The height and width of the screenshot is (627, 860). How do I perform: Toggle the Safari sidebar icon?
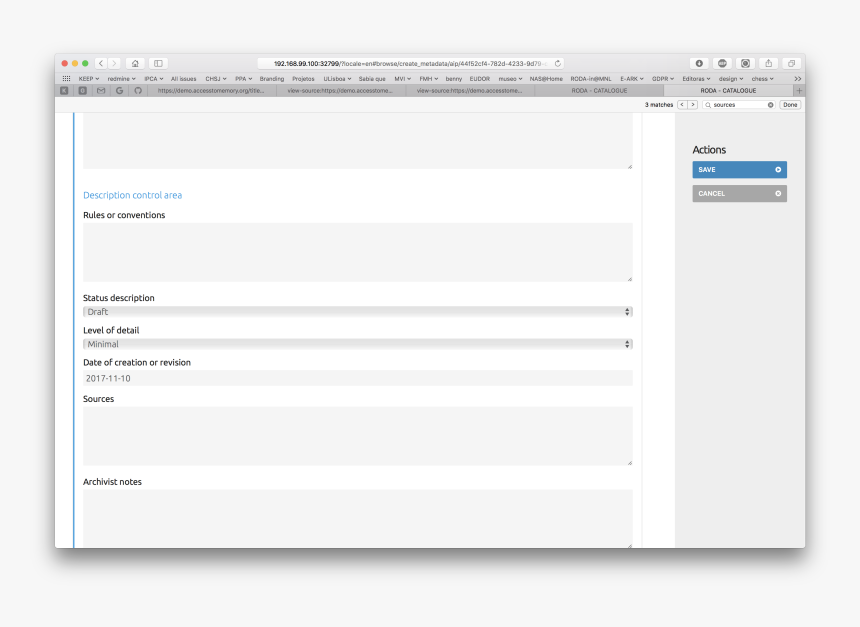(158, 63)
